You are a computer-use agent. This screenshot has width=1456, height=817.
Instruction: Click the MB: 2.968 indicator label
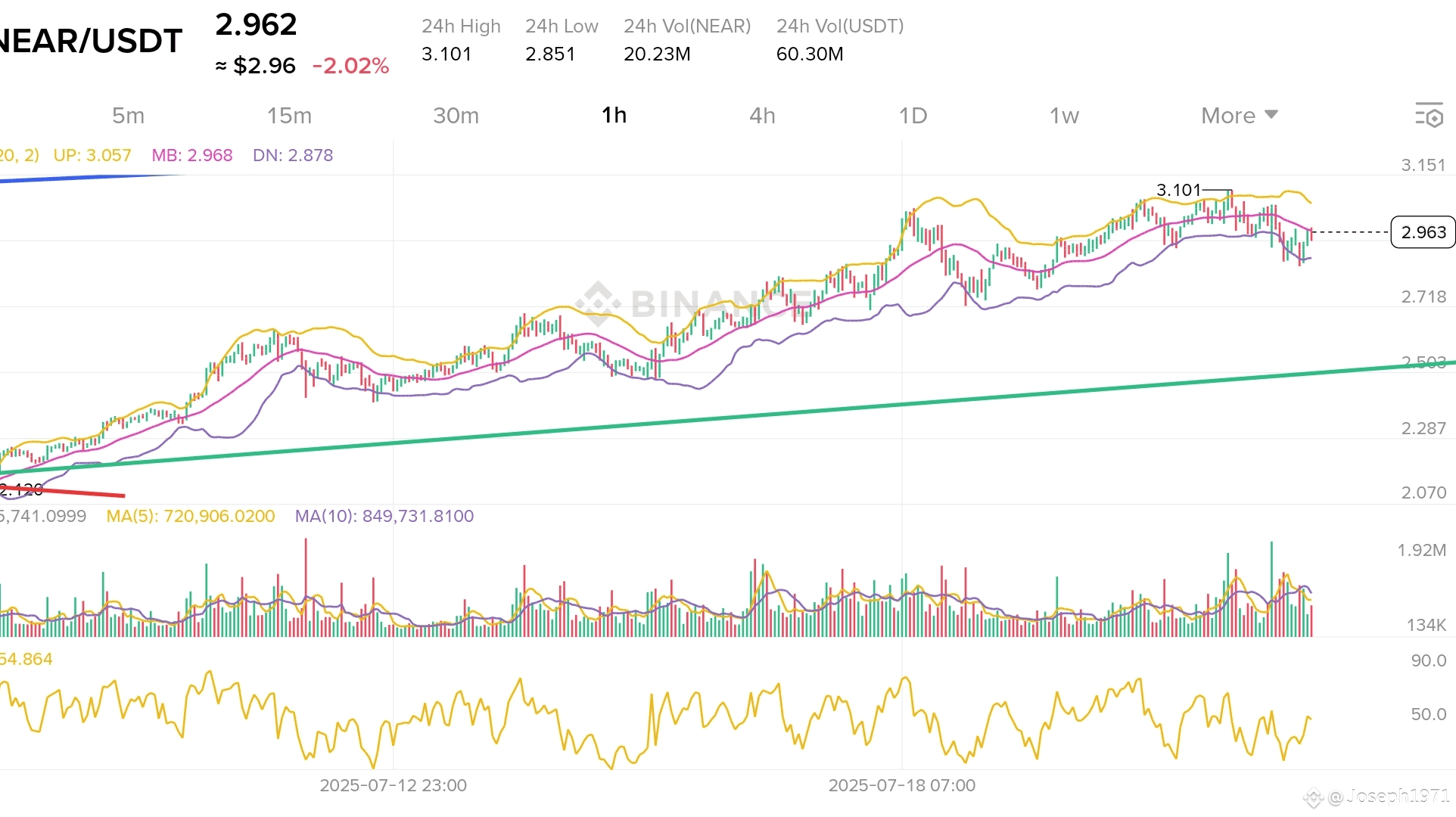coord(192,155)
